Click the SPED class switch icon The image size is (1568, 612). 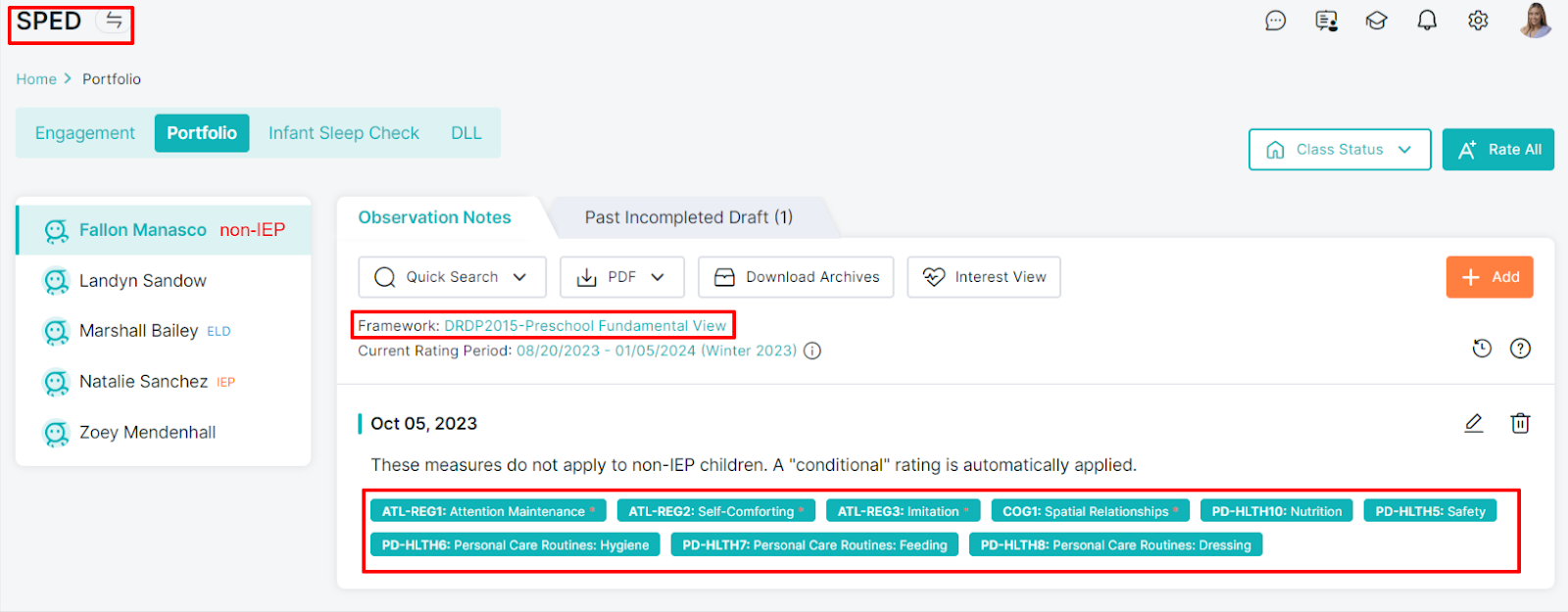click(114, 21)
